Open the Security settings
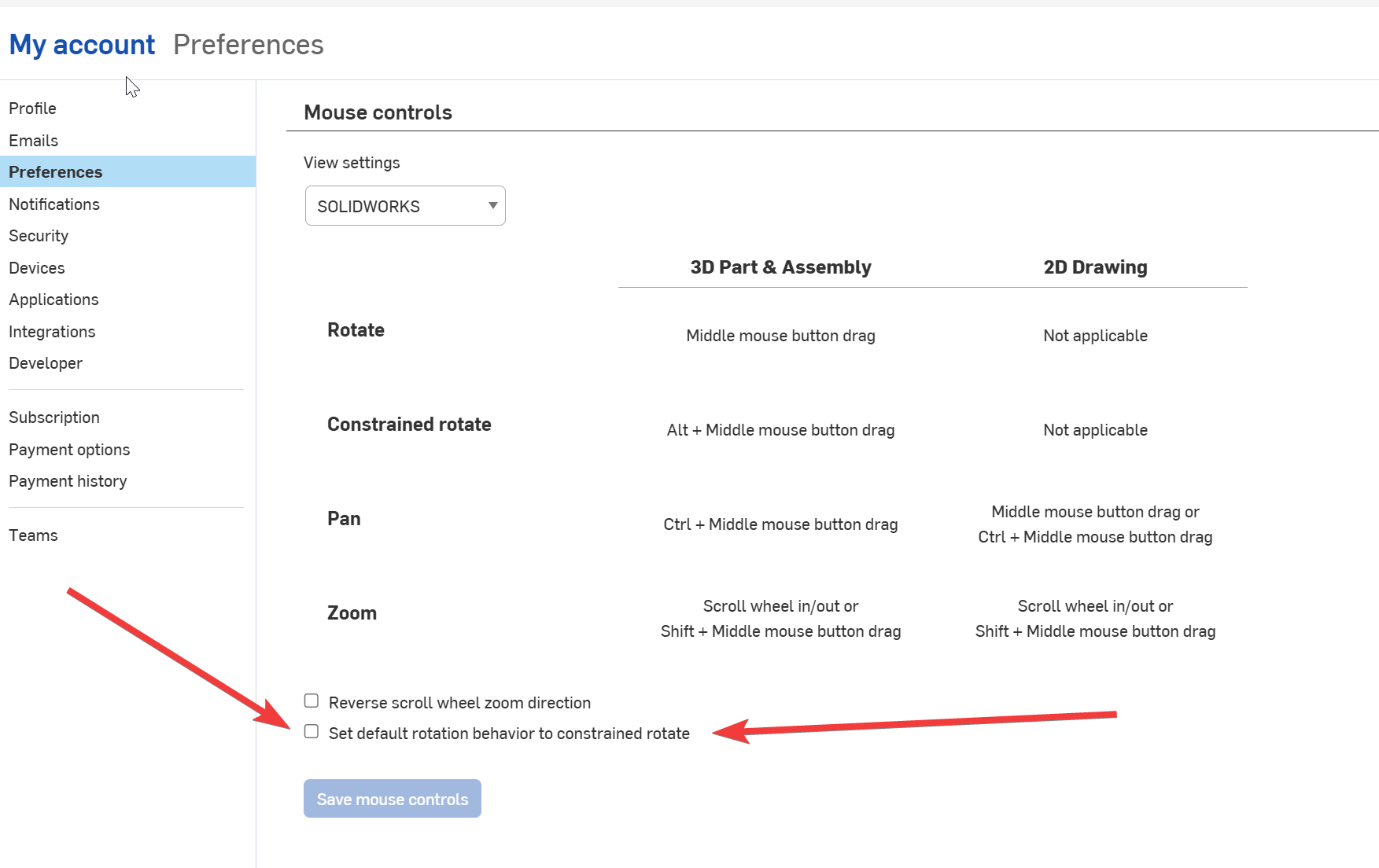This screenshot has height=868, width=1379. click(x=39, y=236)
